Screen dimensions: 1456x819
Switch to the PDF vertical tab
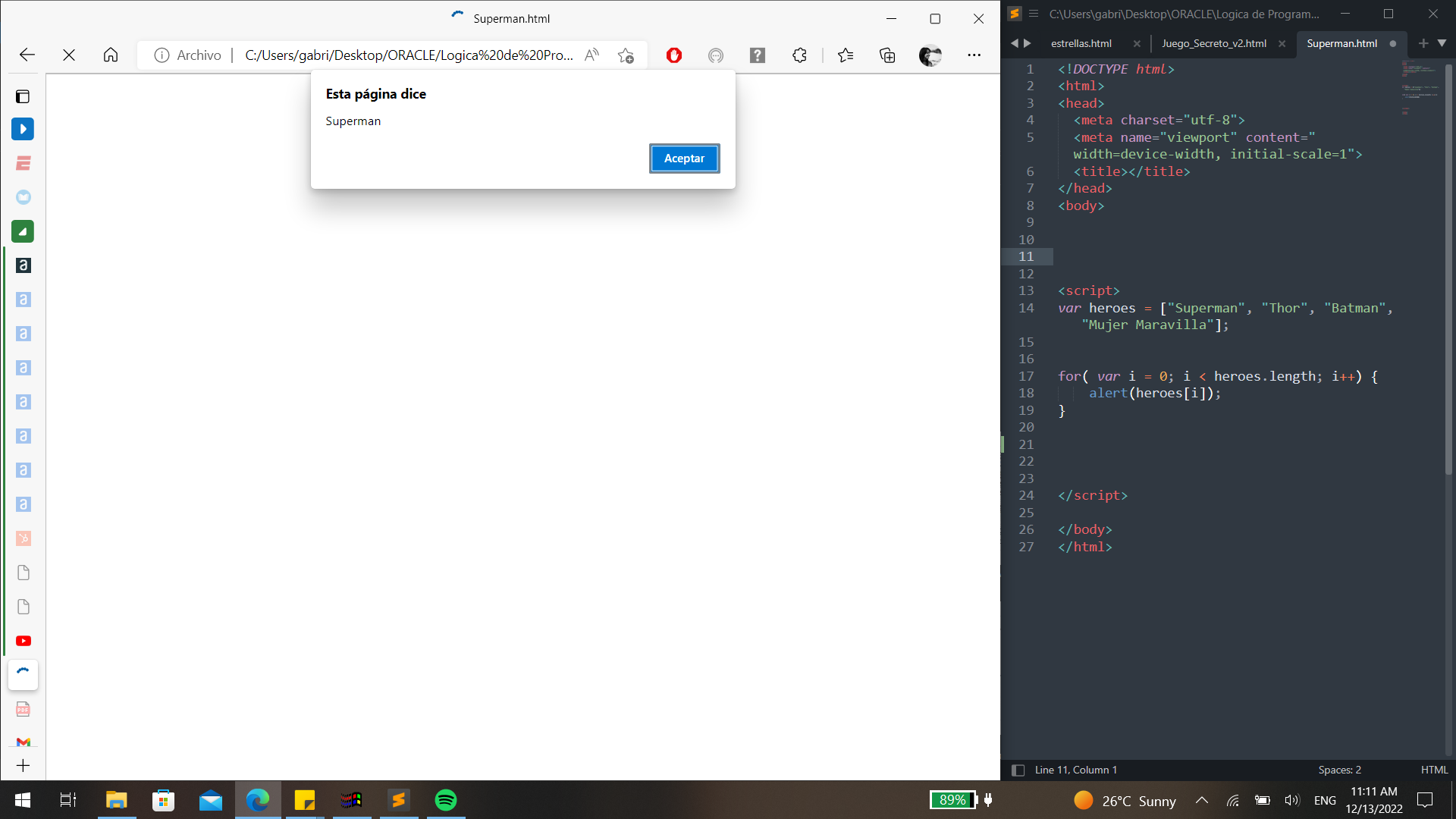point(24,709)
